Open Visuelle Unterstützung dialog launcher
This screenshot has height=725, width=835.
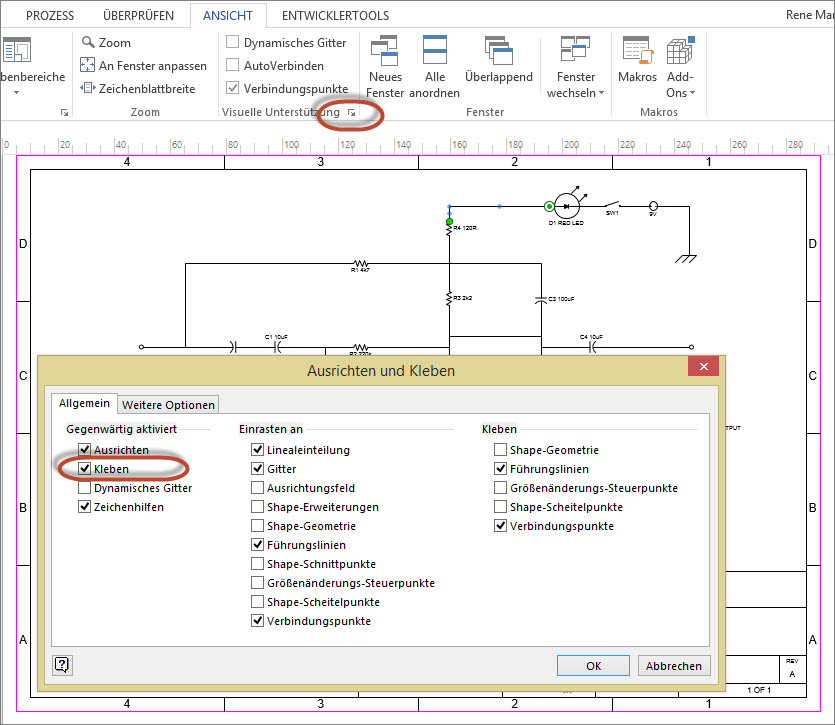pos(351,113)
